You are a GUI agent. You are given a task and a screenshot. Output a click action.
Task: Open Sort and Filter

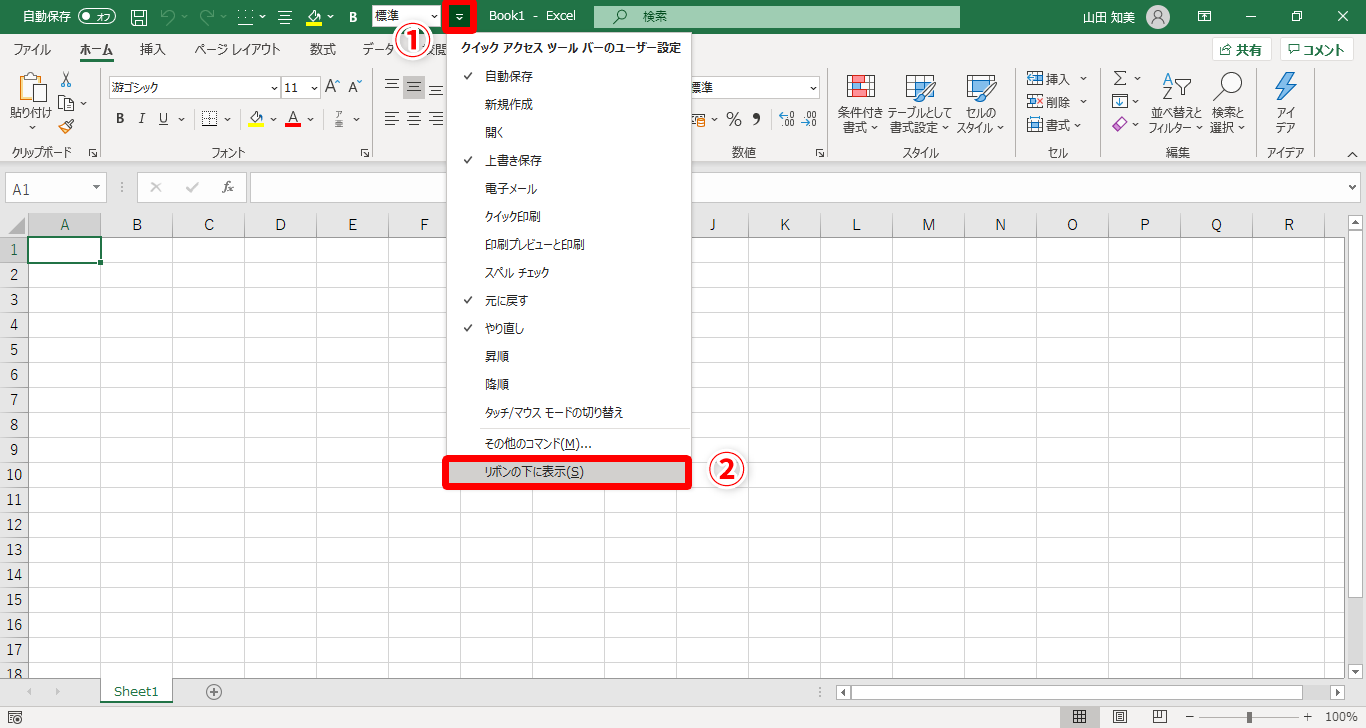coord(1176,104)
